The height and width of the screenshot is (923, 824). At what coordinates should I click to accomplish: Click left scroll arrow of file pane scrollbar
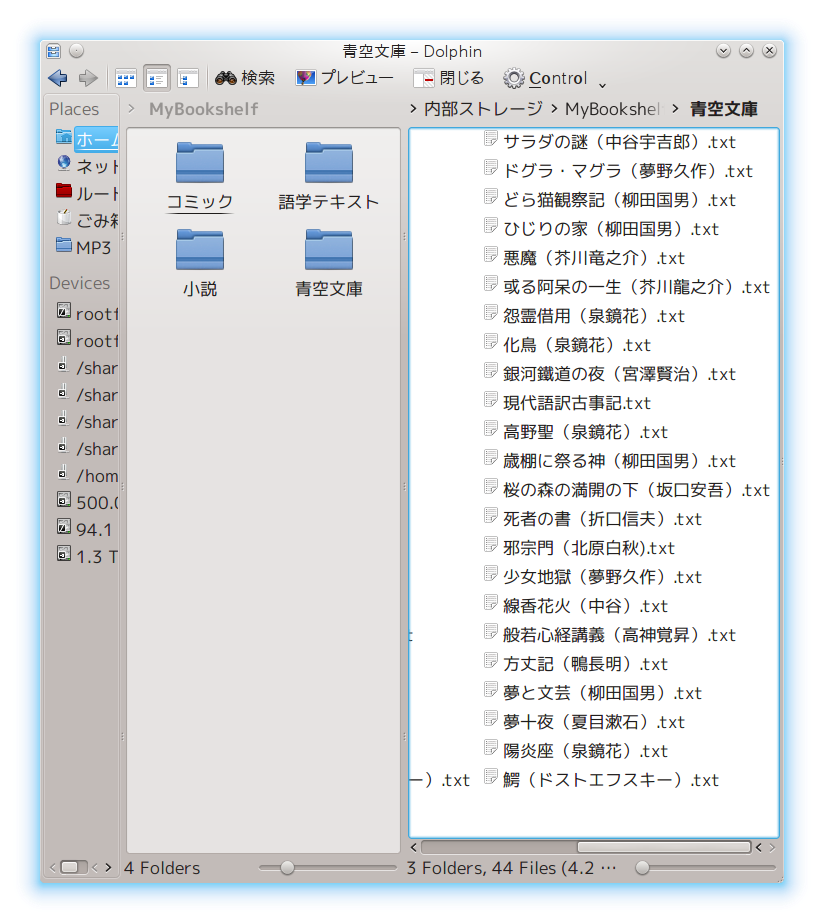414,848
